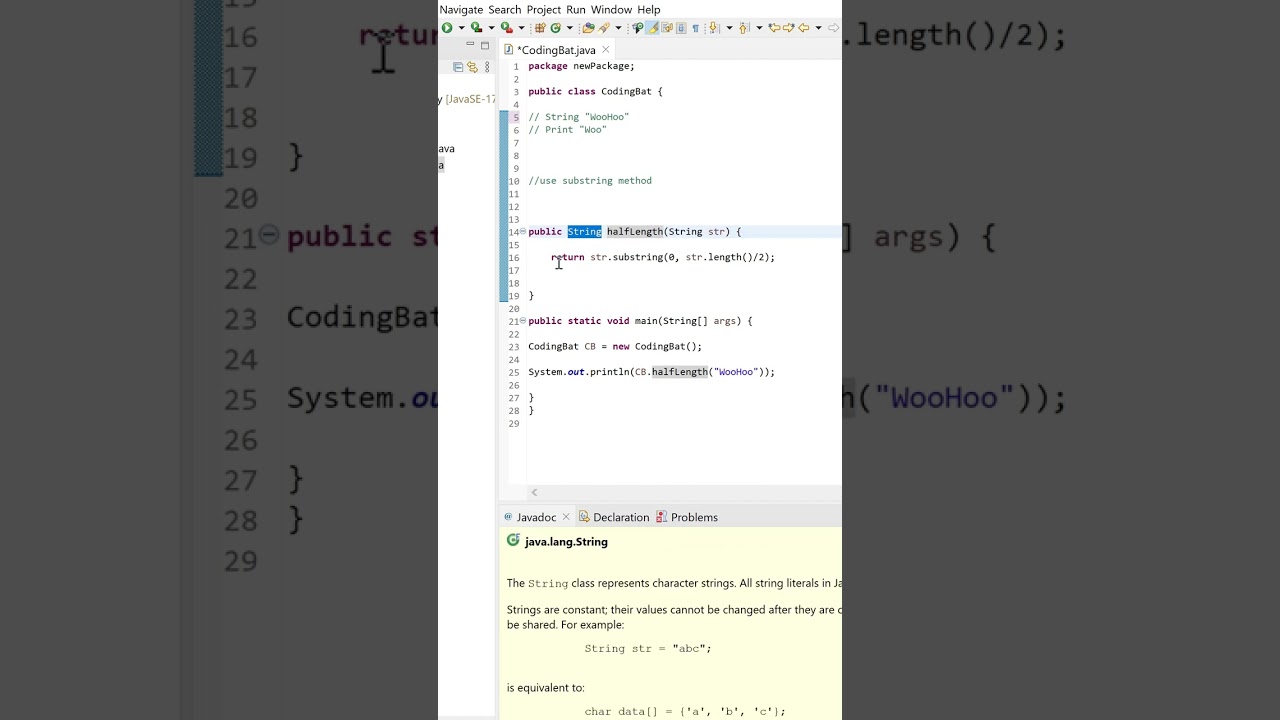Open the Package Explorer View Menu dots
Image resolution: width=1280 pixels, height=720 pixels.
(x=487, y=67)
